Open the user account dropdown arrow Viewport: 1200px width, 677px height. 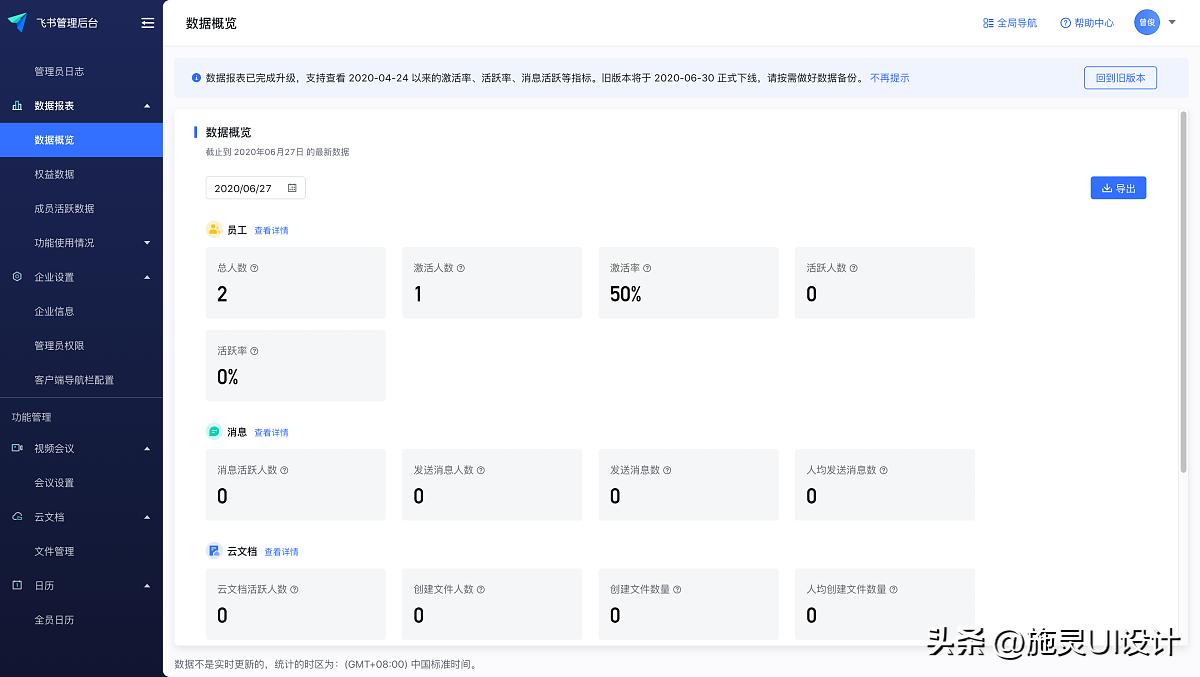coord(1173,22)
